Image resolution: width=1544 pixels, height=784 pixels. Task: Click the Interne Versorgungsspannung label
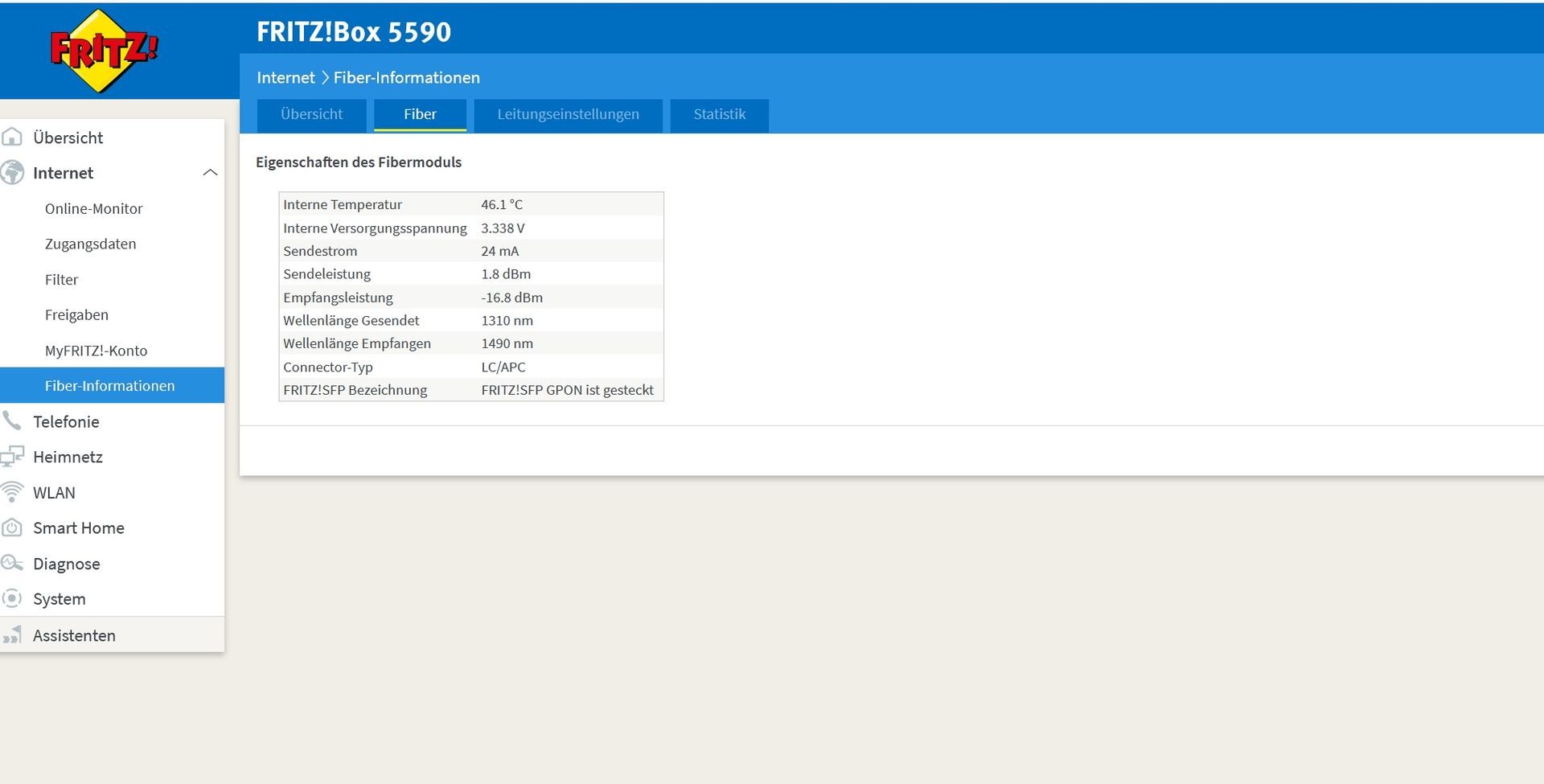point(375,228)
